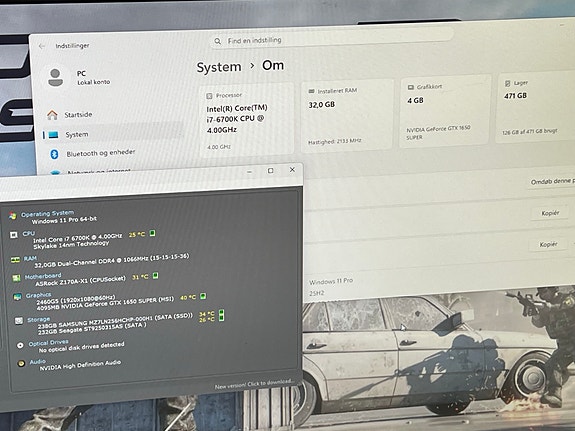
Task: Open the Grafikkort info card
Action: [x=445, y=111]
